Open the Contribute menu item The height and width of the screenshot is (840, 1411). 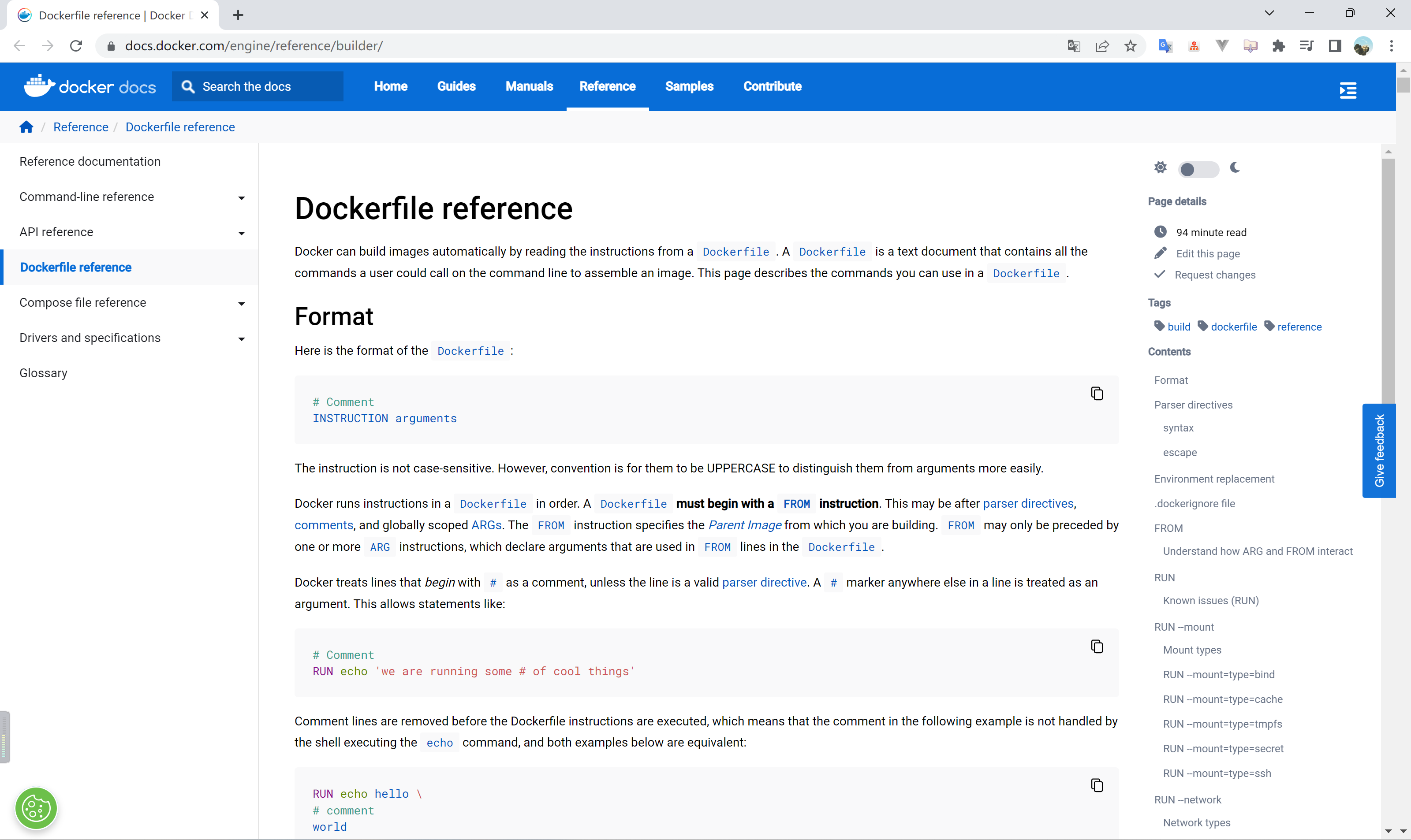pyautogui.click(x=772, y=86)
